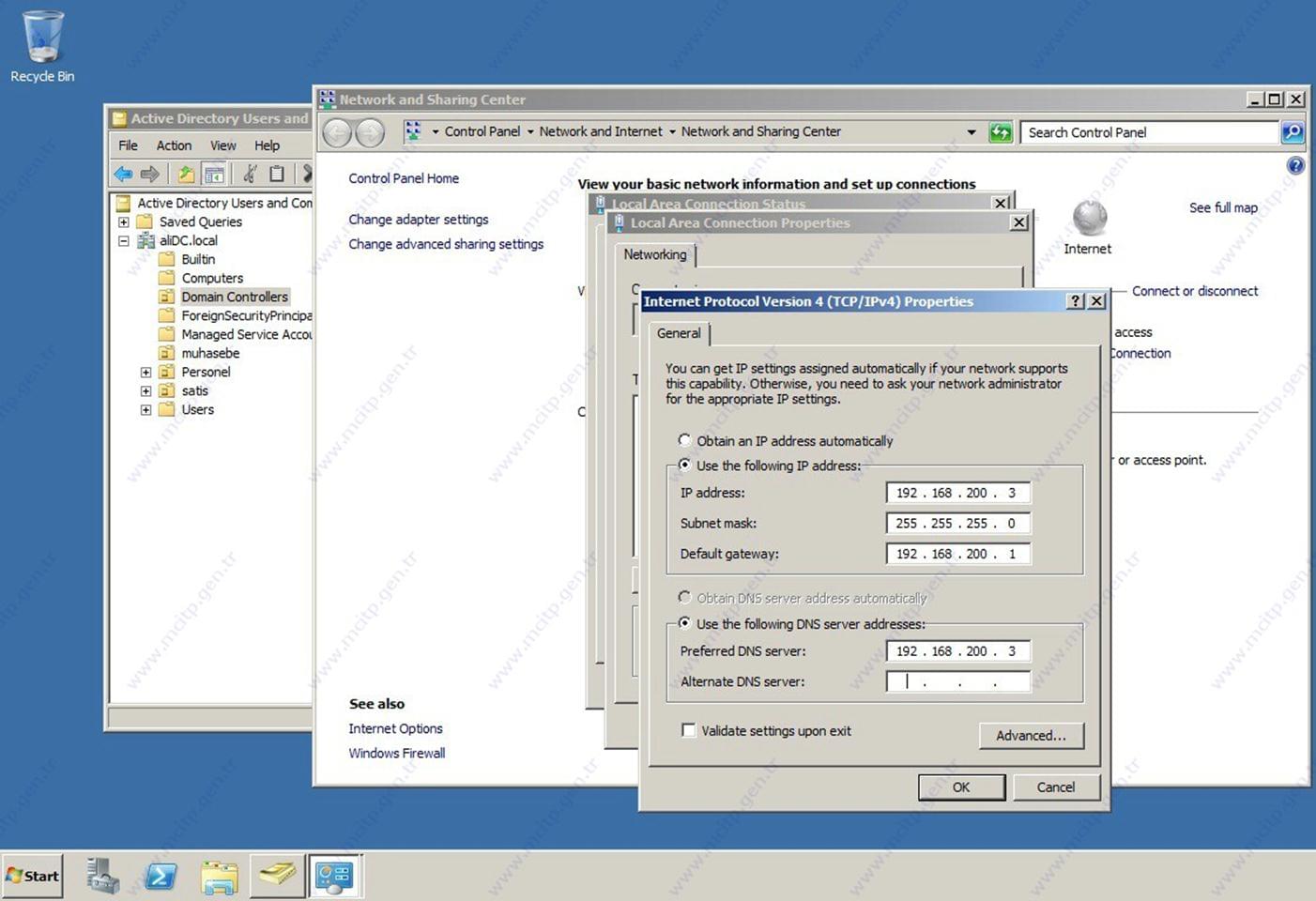
Task: Click the Alternate DNS server field
Action: [958, 681]
